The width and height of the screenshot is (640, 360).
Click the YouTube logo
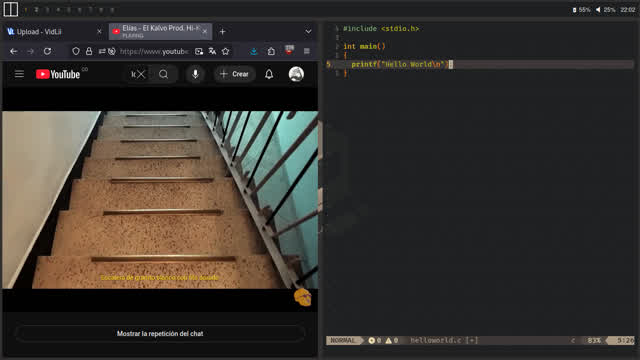[58, 74]
